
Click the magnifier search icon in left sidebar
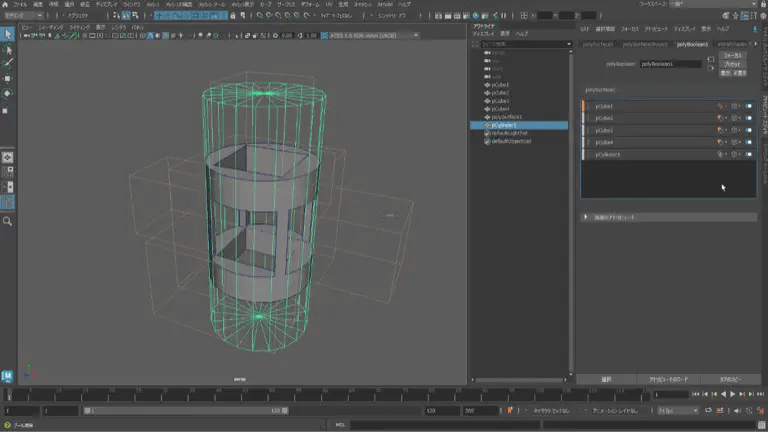coord(7,221)
